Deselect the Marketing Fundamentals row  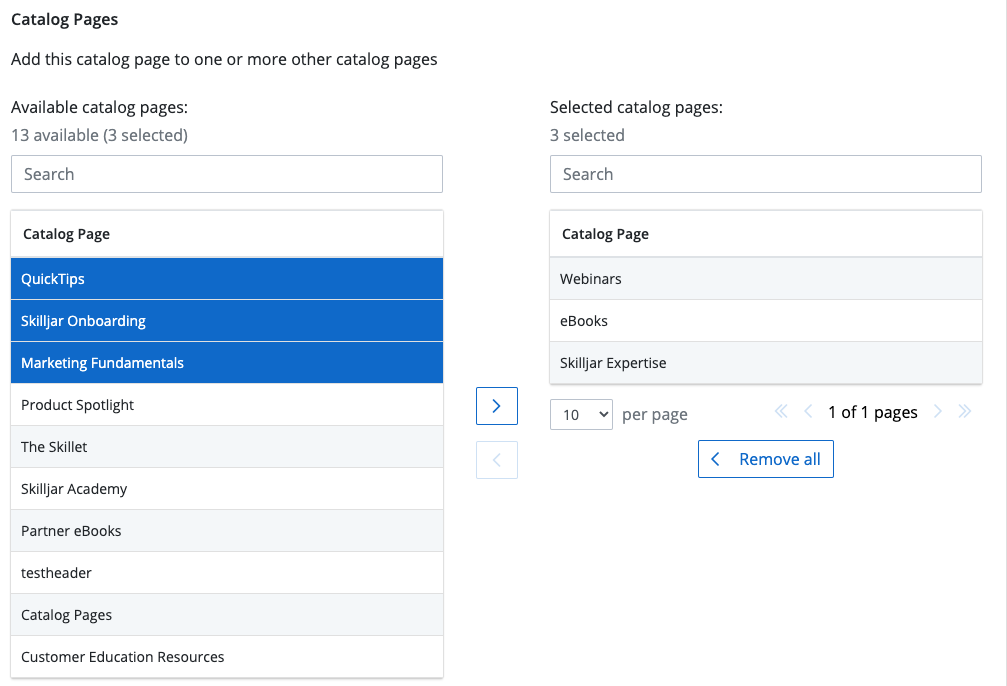click(x=227, y=363)
